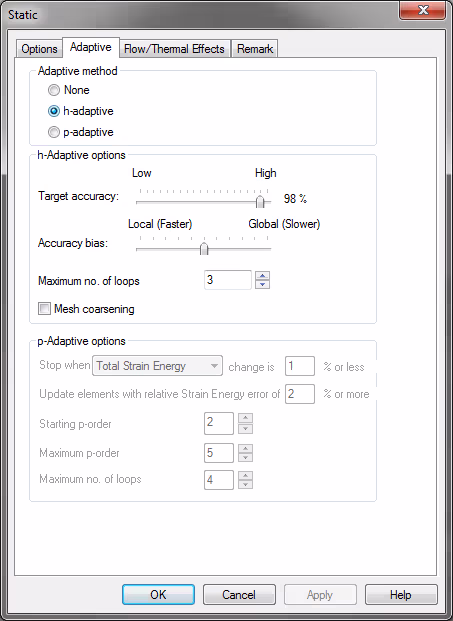Open the Flow/Thermal Effects tab
The image size is (453, 621).
coord(174,49)
